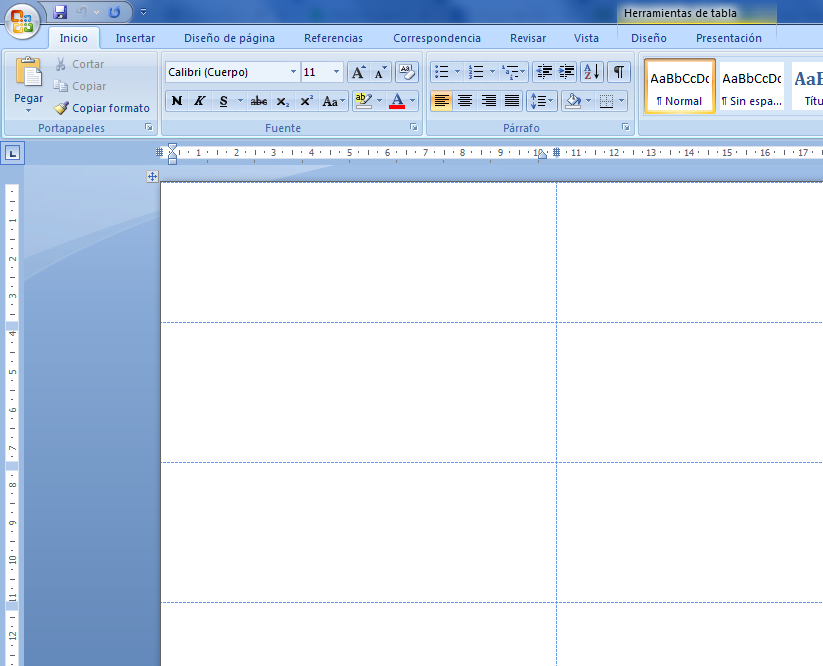The image size is (823, 666).
Task: Open the Fuente dialog launcher
Action: pyautogui.click(x=414, y=128)
